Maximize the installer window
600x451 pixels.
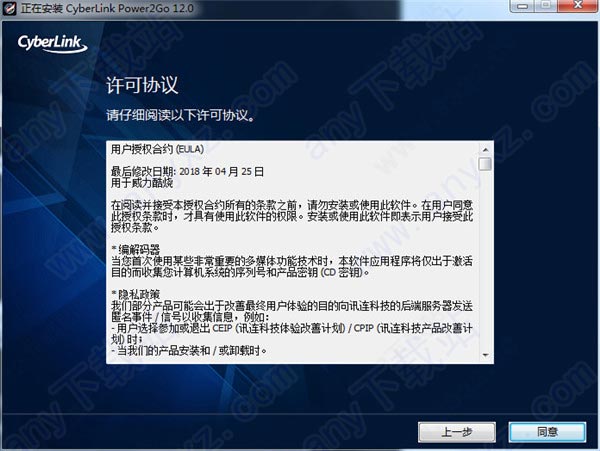(x=546, y=6)
